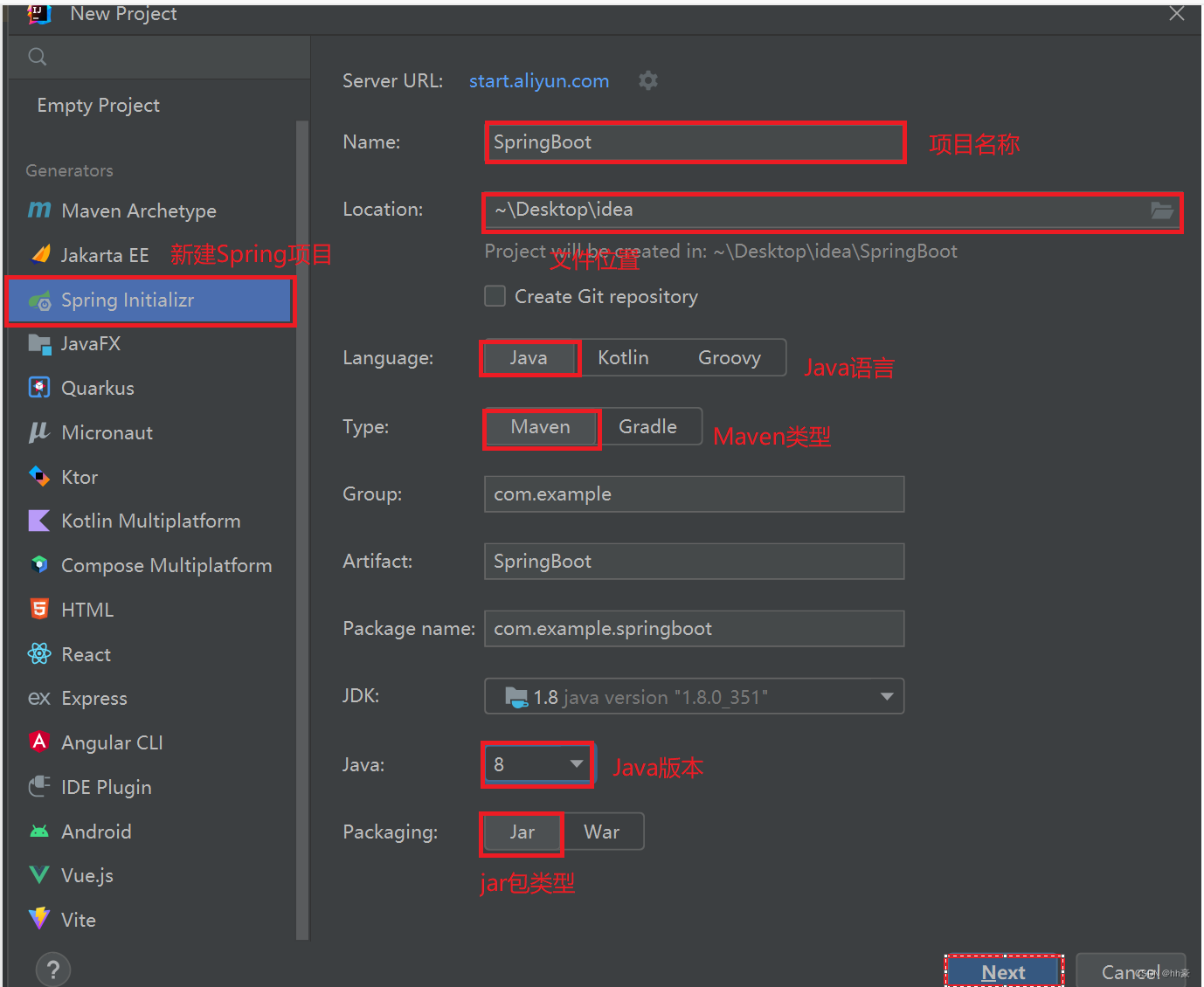Viewport: 1204px width, 987px height.
Task: Select Jar packaging
Action: pyautogui.click(x=522, y=832)
